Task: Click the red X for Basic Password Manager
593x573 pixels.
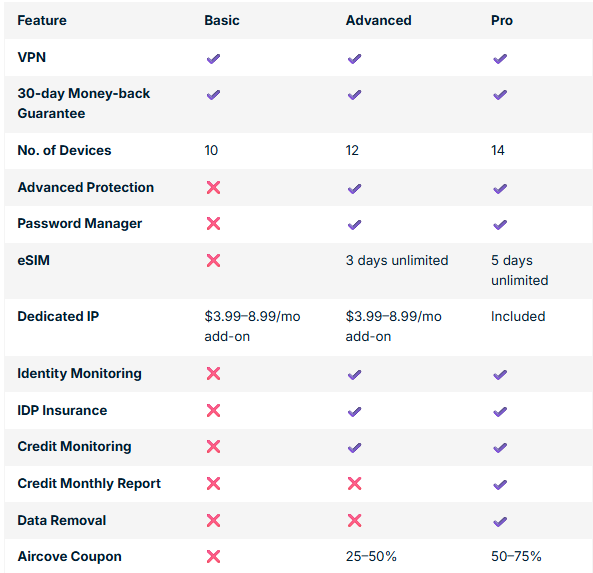Action: (x=213, y=224)
